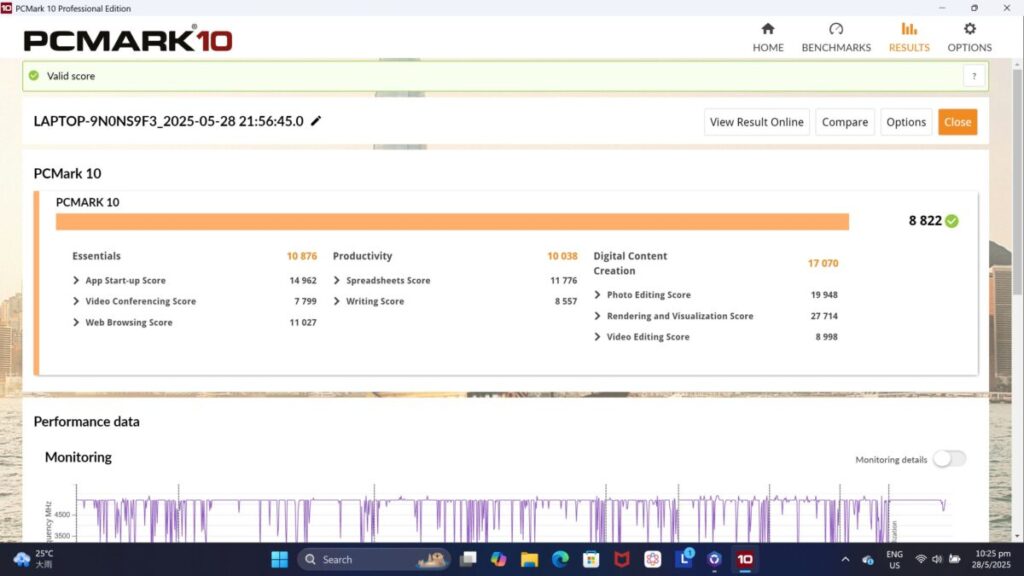Click the Photo Editing value 19 948

824,295
